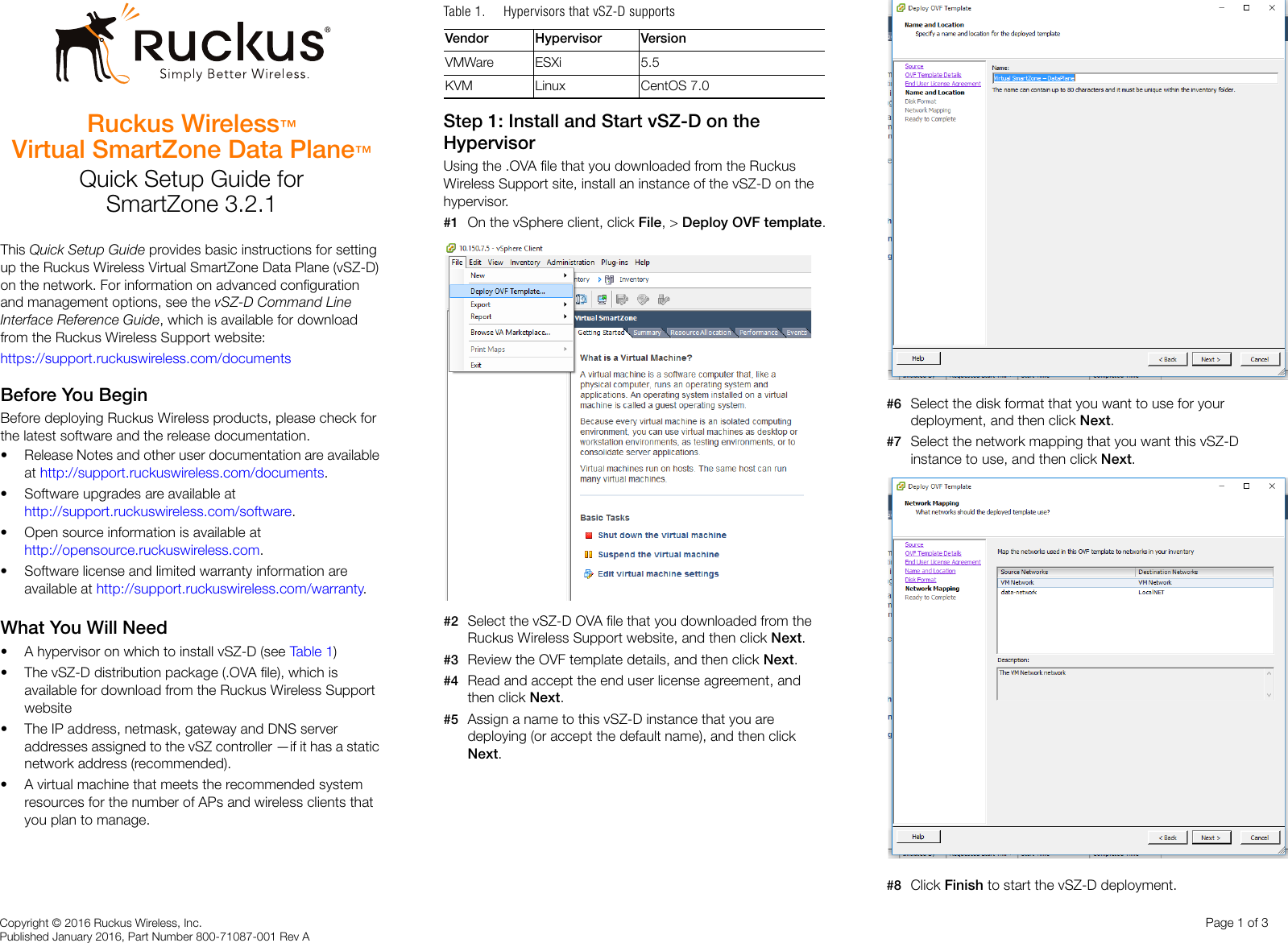Open the File menu in vSphere Client
The width and height of the screenshot is (1288, 943).
pos(457,263)
